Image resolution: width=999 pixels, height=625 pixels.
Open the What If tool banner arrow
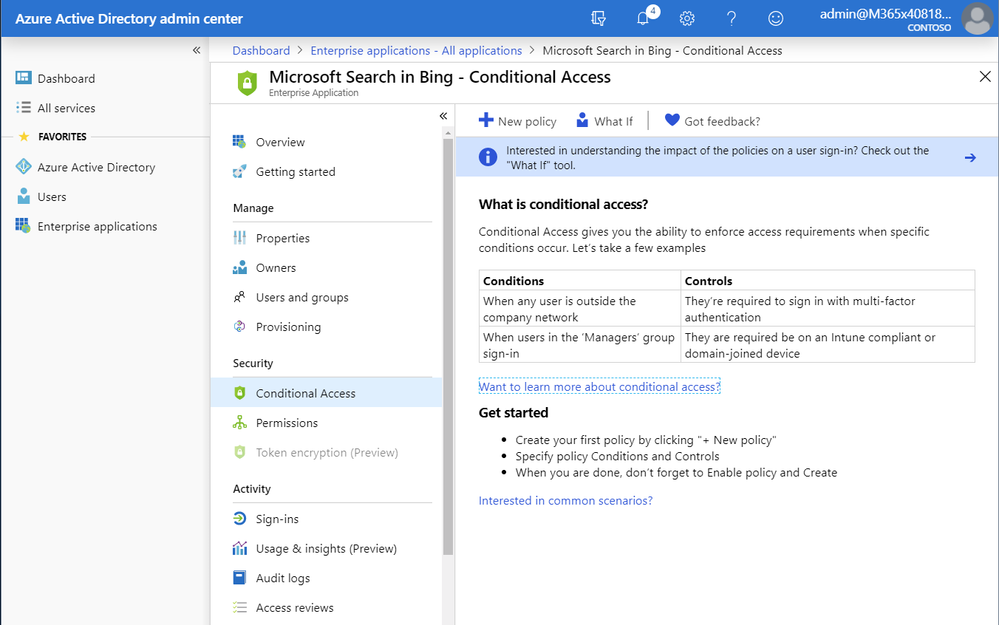click(970, 157)
